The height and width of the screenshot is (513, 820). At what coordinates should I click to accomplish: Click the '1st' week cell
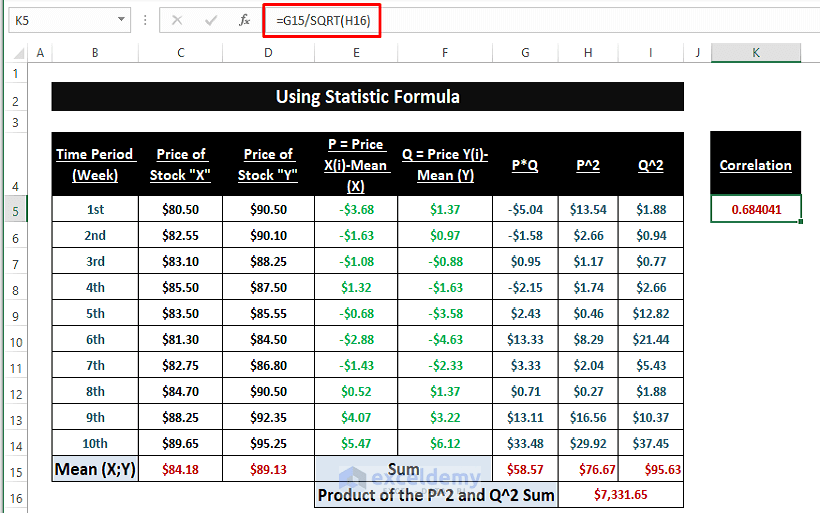click(x=95, y=209)
